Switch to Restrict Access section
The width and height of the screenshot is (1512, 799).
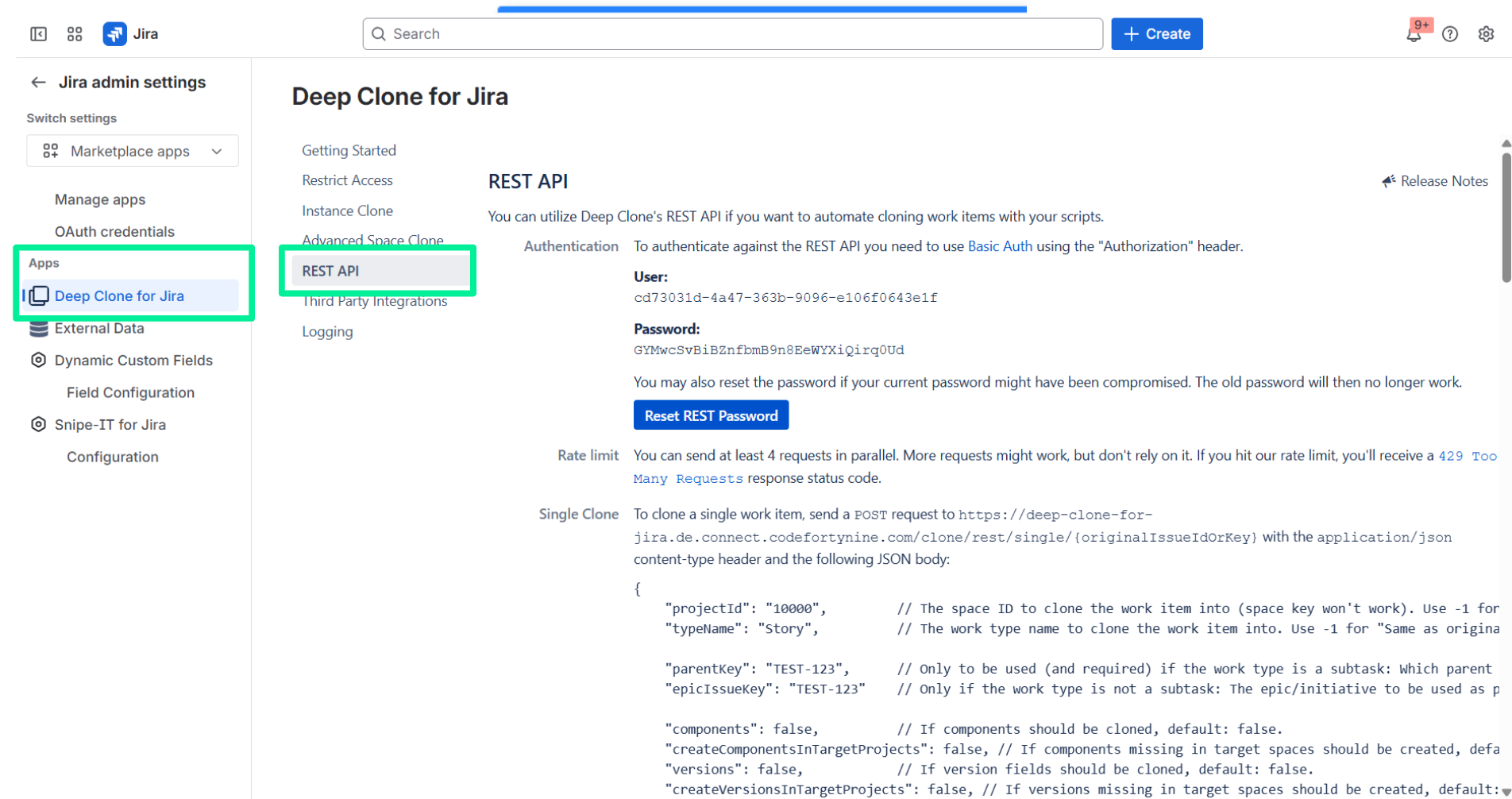click(x=347, y=180)
